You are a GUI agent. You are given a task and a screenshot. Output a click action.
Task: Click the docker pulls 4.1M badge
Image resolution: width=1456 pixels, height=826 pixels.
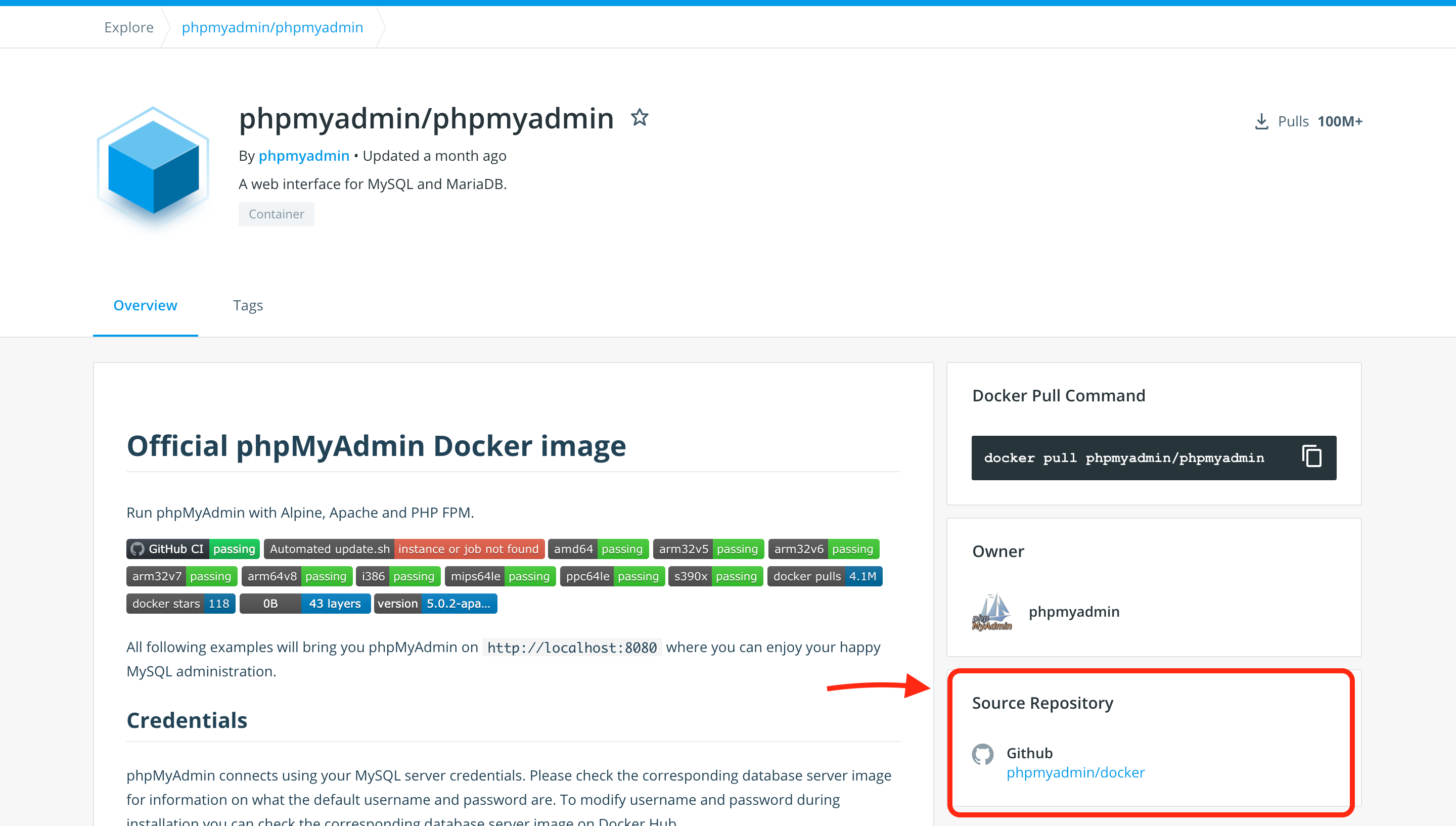click(824, 576)
